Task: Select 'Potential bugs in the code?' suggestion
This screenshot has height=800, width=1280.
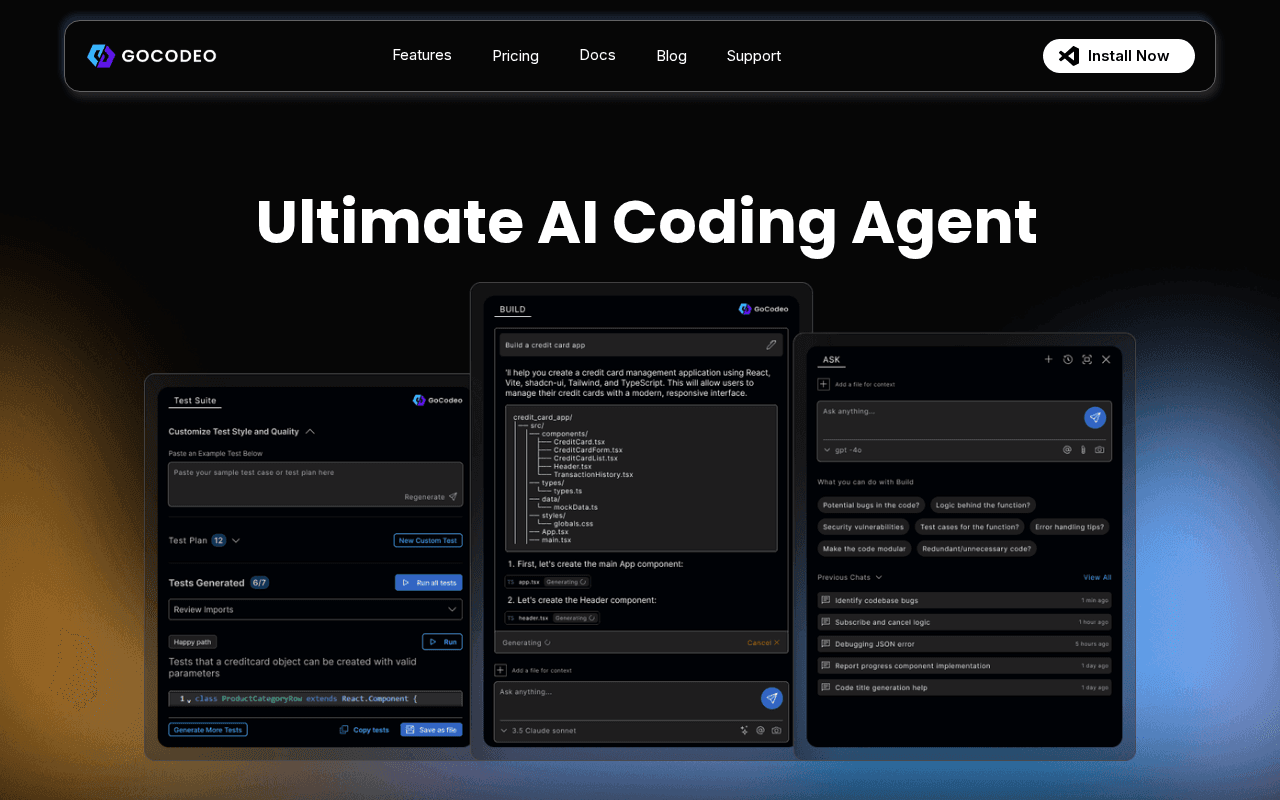Action: 871,505
